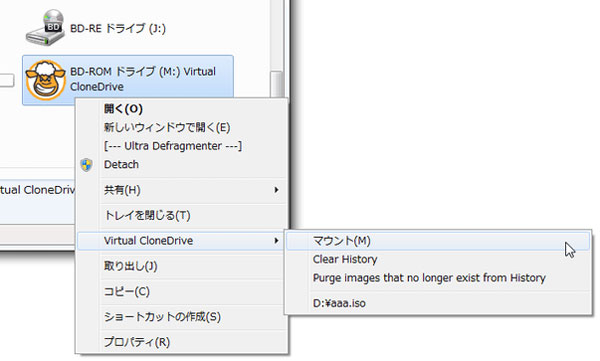600x361 pixels.
Task: Mount the D:¥aaa.iso history entry
Action: 438,303
